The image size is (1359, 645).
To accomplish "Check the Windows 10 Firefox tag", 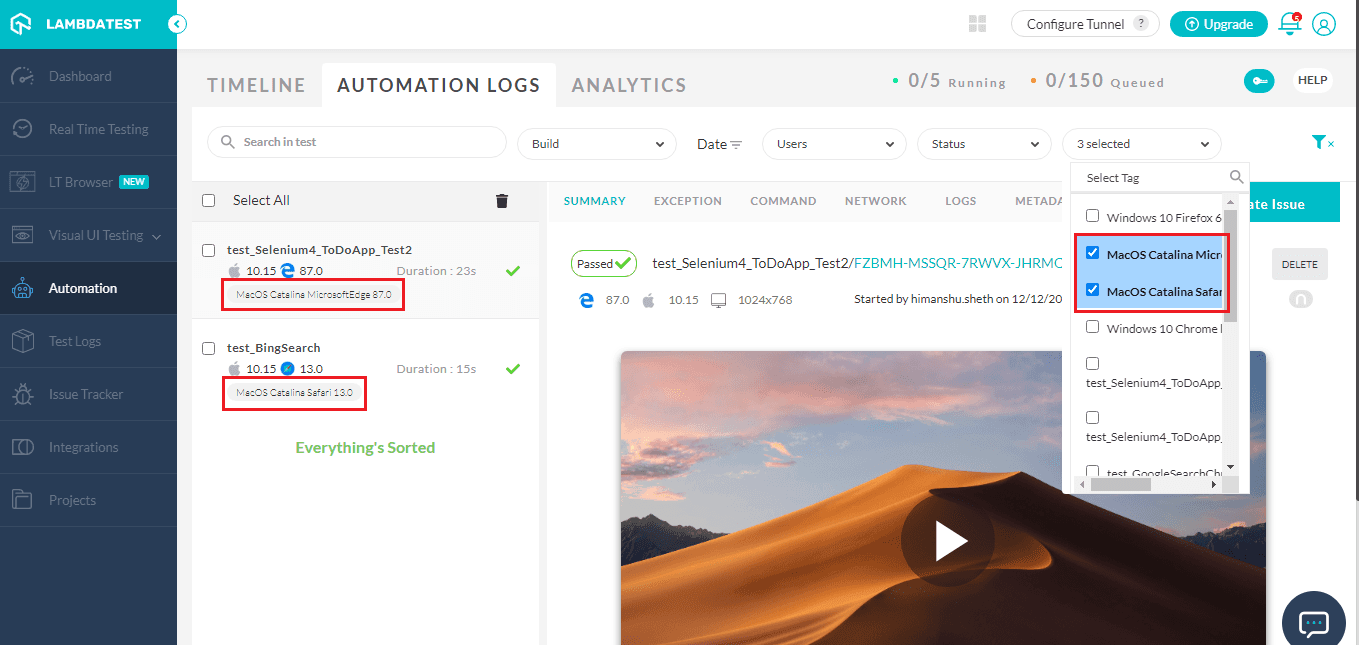I will [x=1092, y=216].
